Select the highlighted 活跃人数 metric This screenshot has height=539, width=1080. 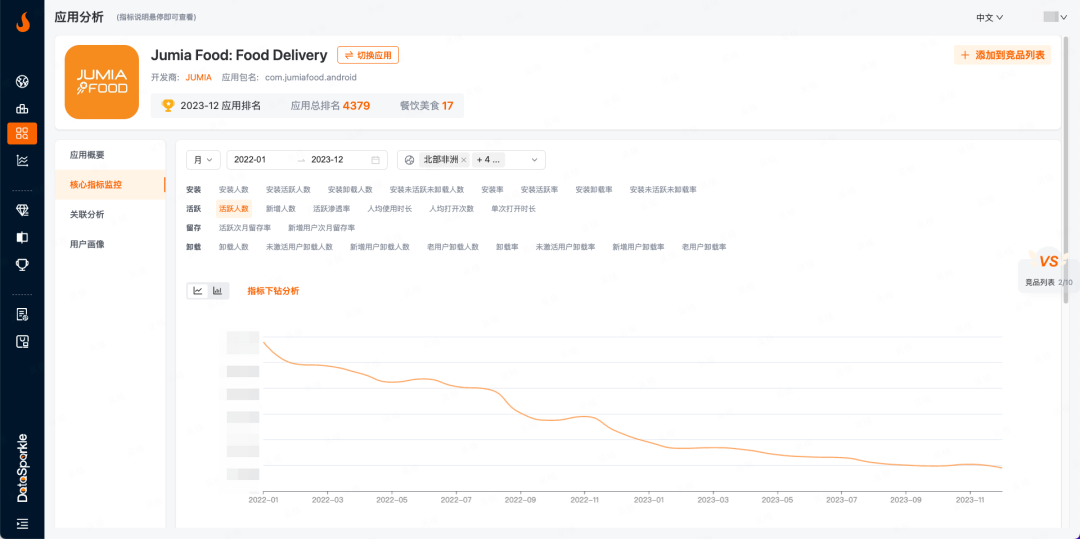click(233, 209)
